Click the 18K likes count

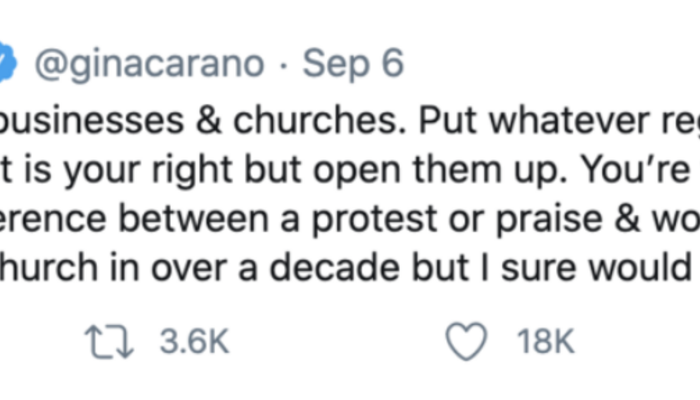pyautogui.click(x=546, y=343)
